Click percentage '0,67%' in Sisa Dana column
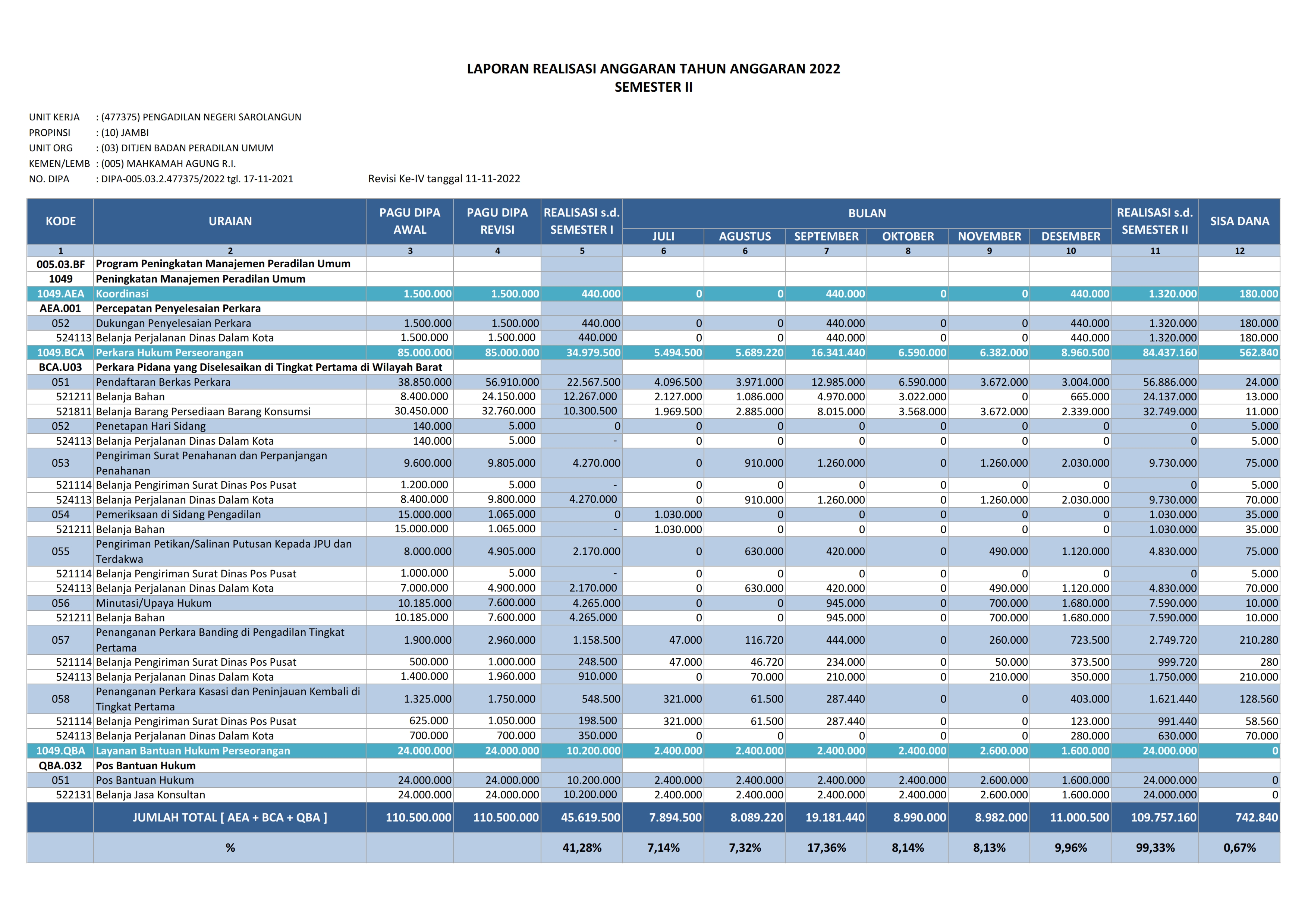This screenshot has width=1308, height=924. [x=1239, y=848]
